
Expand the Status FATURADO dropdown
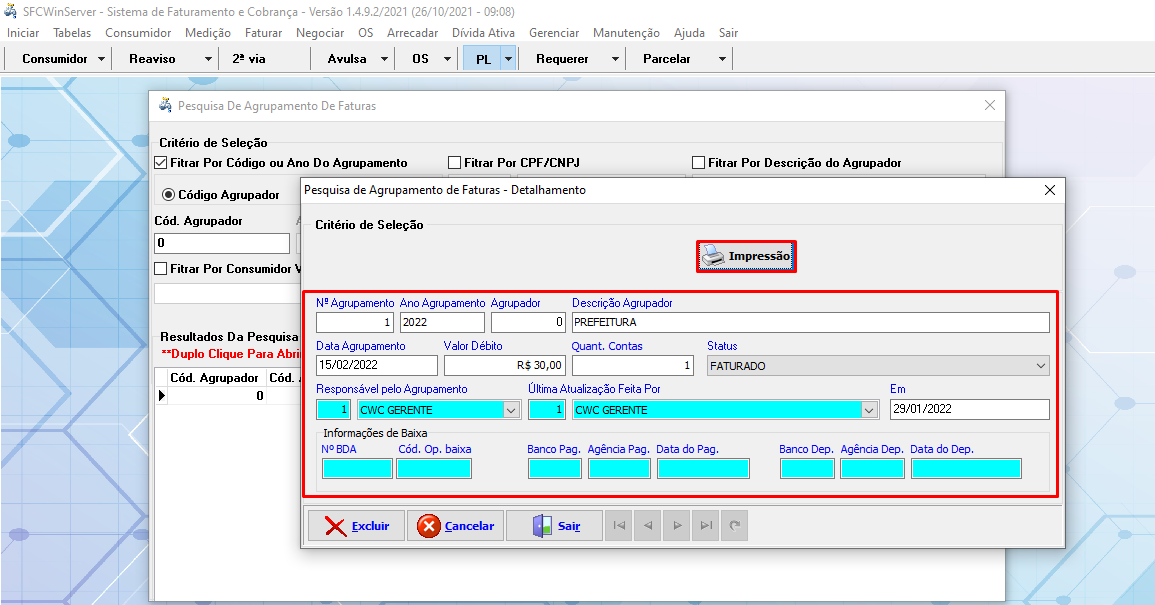(x=1040, y=366)
